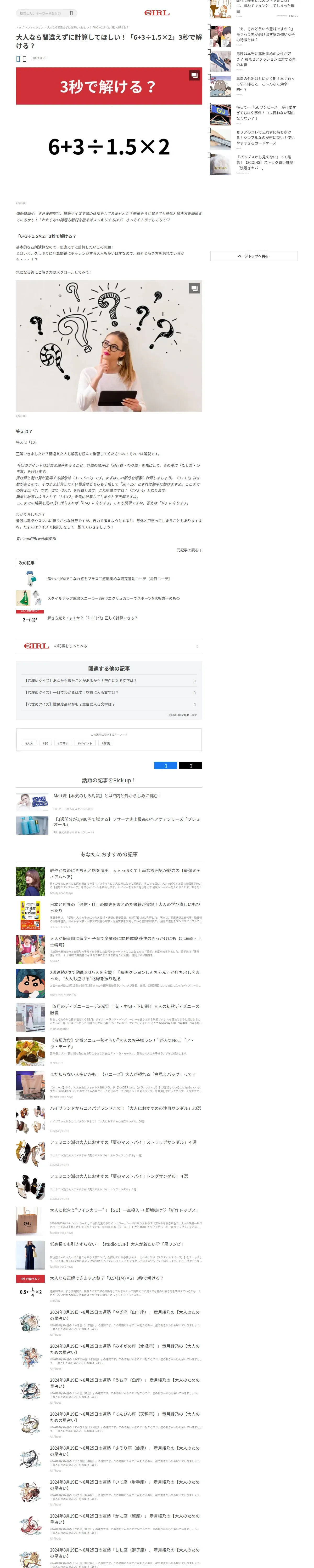
Task: Click the 'ページトップへ戻る' button
Action: [x=254, y=256]
